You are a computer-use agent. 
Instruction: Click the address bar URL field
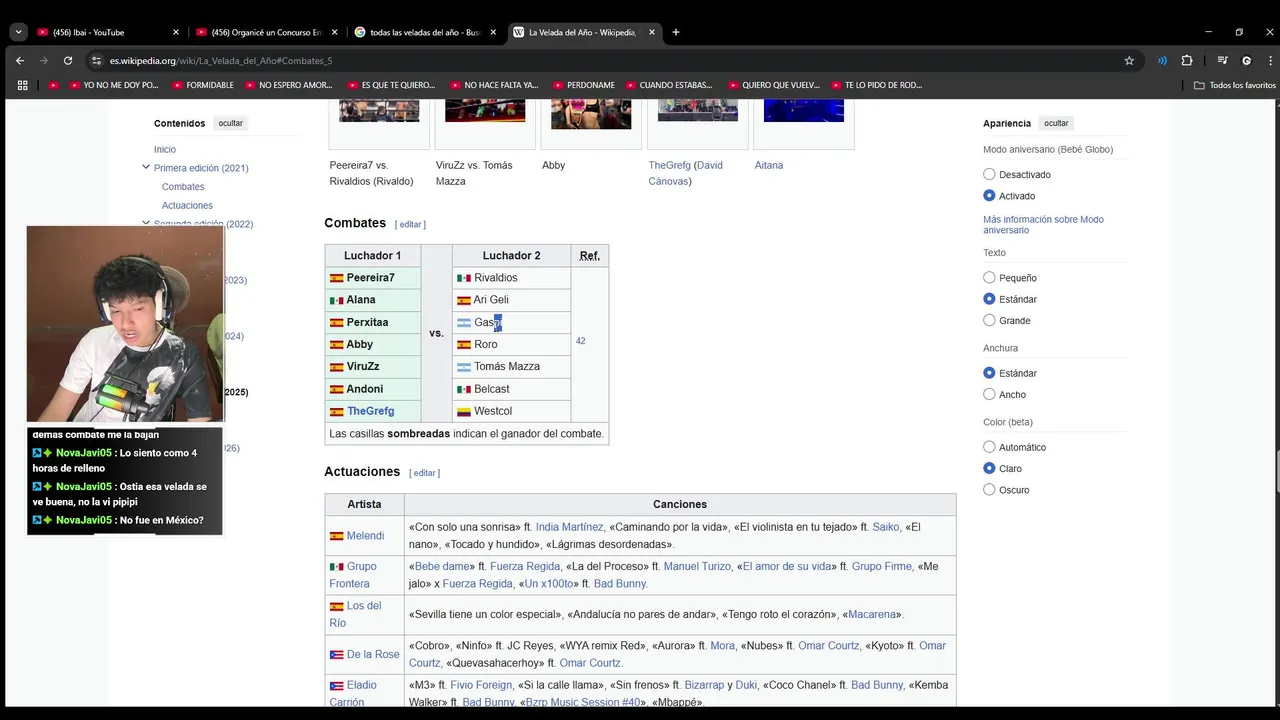[x=600, y=60]
